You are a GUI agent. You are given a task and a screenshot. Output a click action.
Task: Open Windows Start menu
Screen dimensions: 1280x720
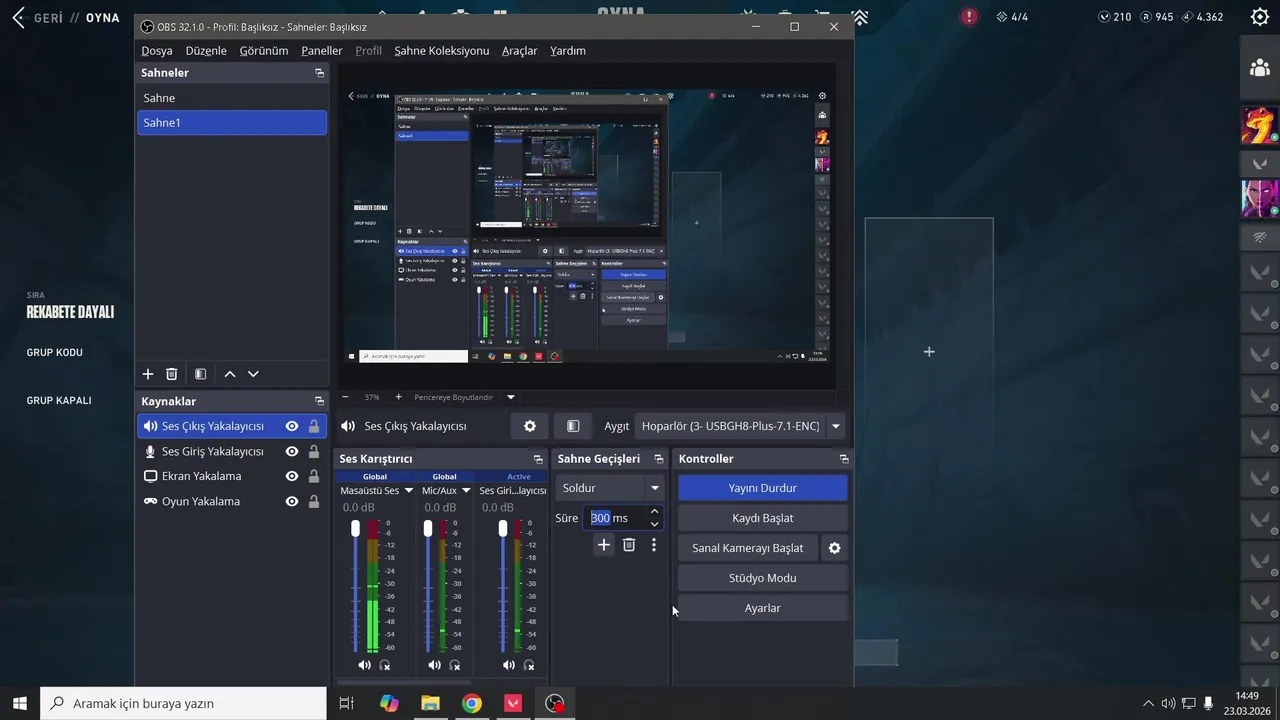[x=19, y=704]
